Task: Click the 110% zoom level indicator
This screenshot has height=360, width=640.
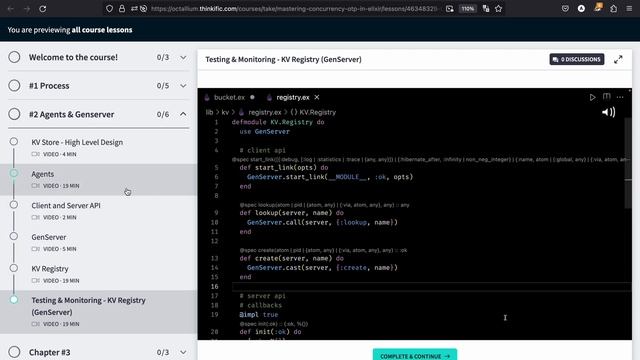Action: tap(468, 9)
